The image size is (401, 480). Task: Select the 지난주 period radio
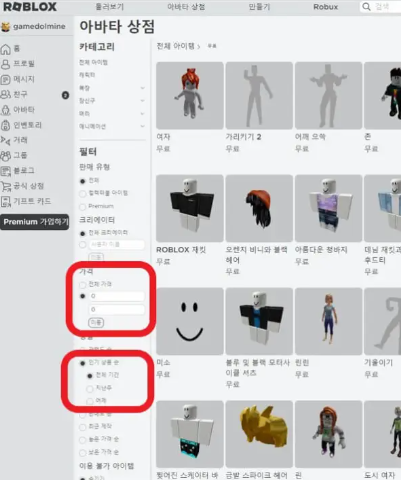click(90, 389)
